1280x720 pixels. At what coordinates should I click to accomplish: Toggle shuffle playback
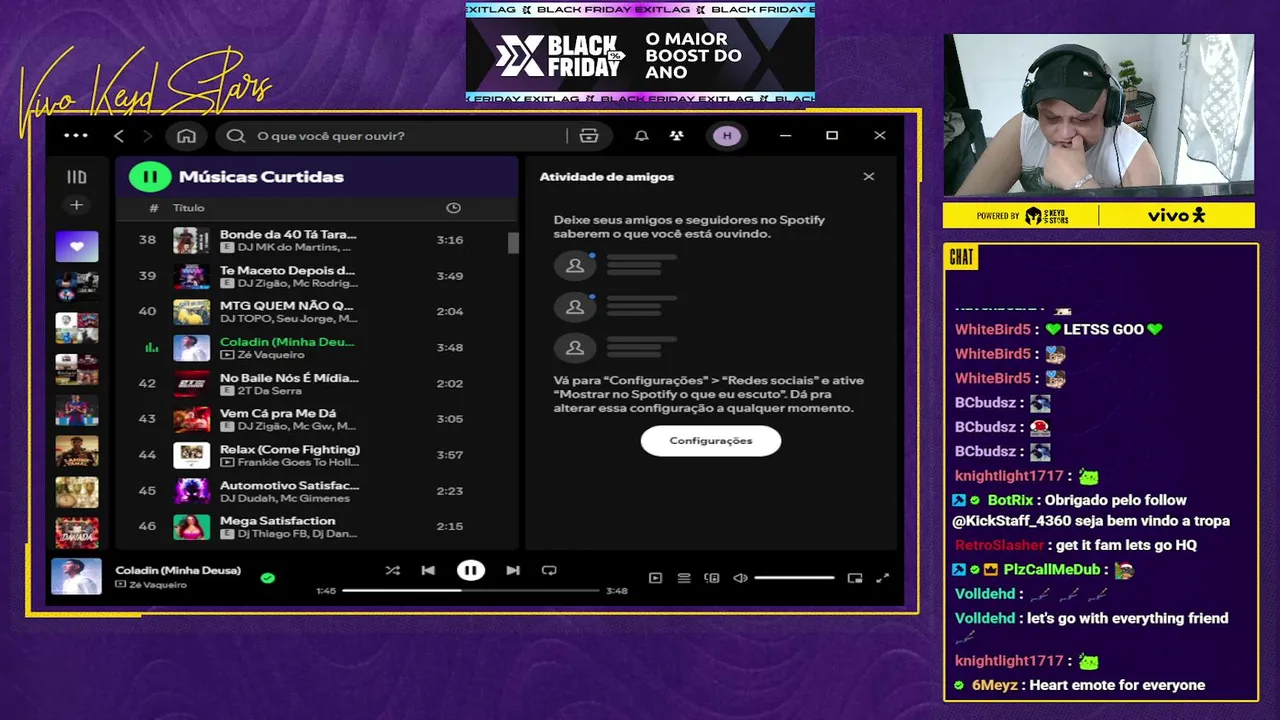click(392, 571)
